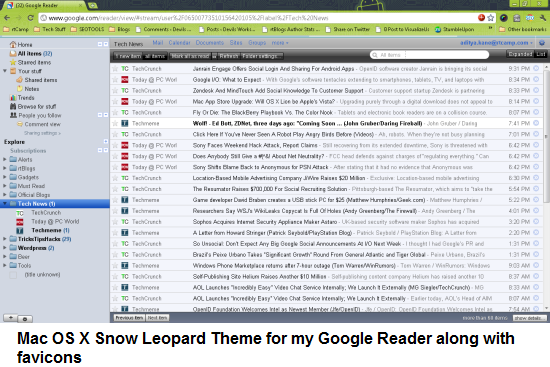550x367 pixels.
Task: Collapse the Tech News folder
Action: click(5, 203)
